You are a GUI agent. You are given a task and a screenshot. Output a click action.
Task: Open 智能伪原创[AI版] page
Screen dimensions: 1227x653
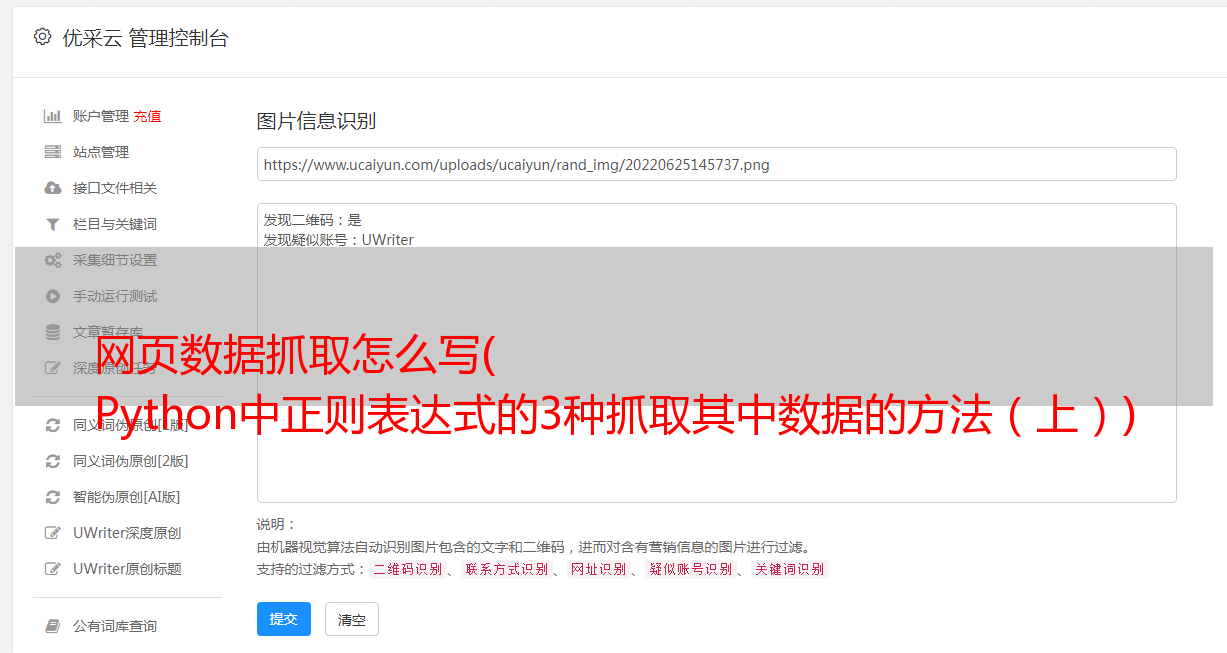(127, 497)
